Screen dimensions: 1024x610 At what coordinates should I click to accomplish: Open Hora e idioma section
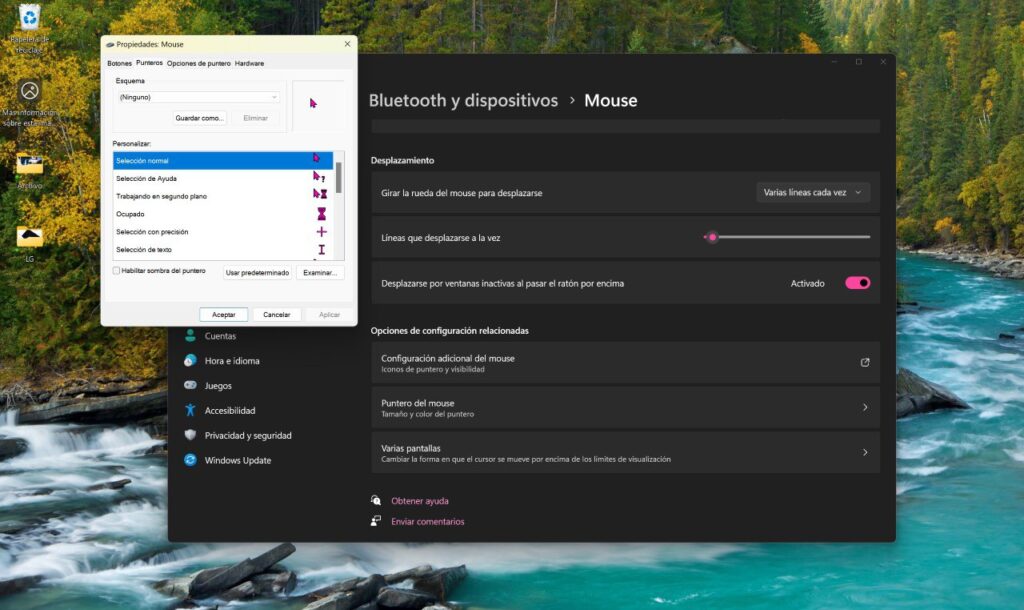(x=232, y=361)
